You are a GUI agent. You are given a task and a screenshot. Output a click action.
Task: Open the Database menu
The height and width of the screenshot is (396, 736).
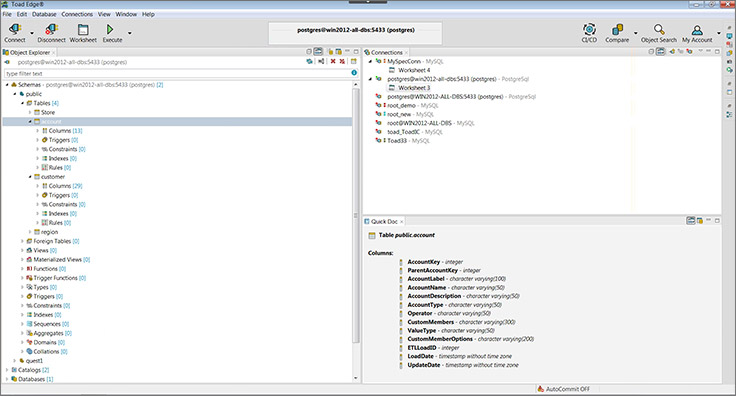[44, 14]
